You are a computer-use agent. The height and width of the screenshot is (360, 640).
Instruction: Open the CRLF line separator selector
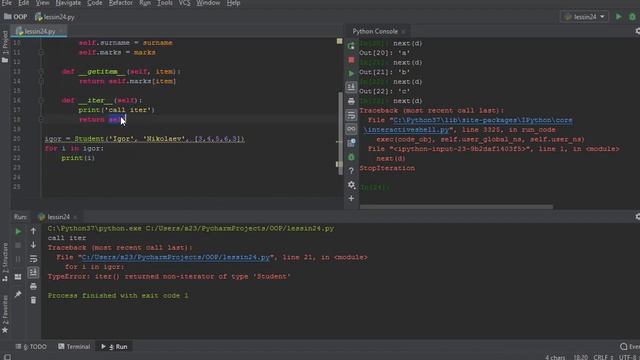pos(603,357)
